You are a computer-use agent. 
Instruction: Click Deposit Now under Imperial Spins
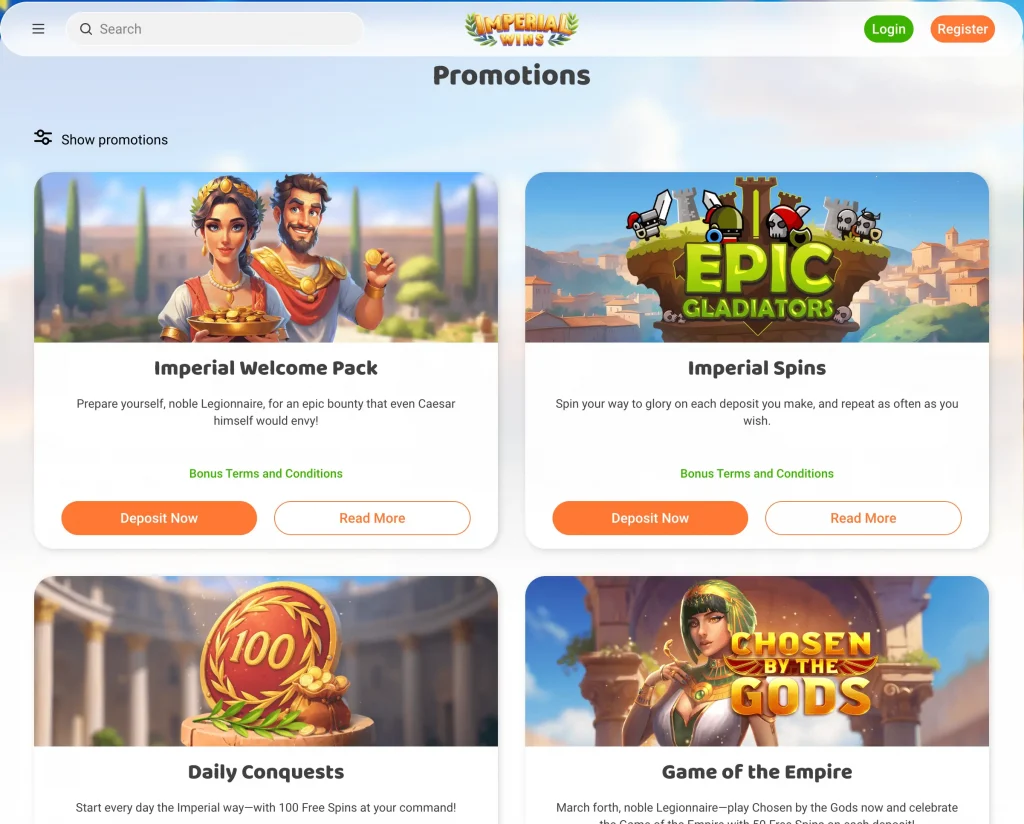click(x=650, y=518)
